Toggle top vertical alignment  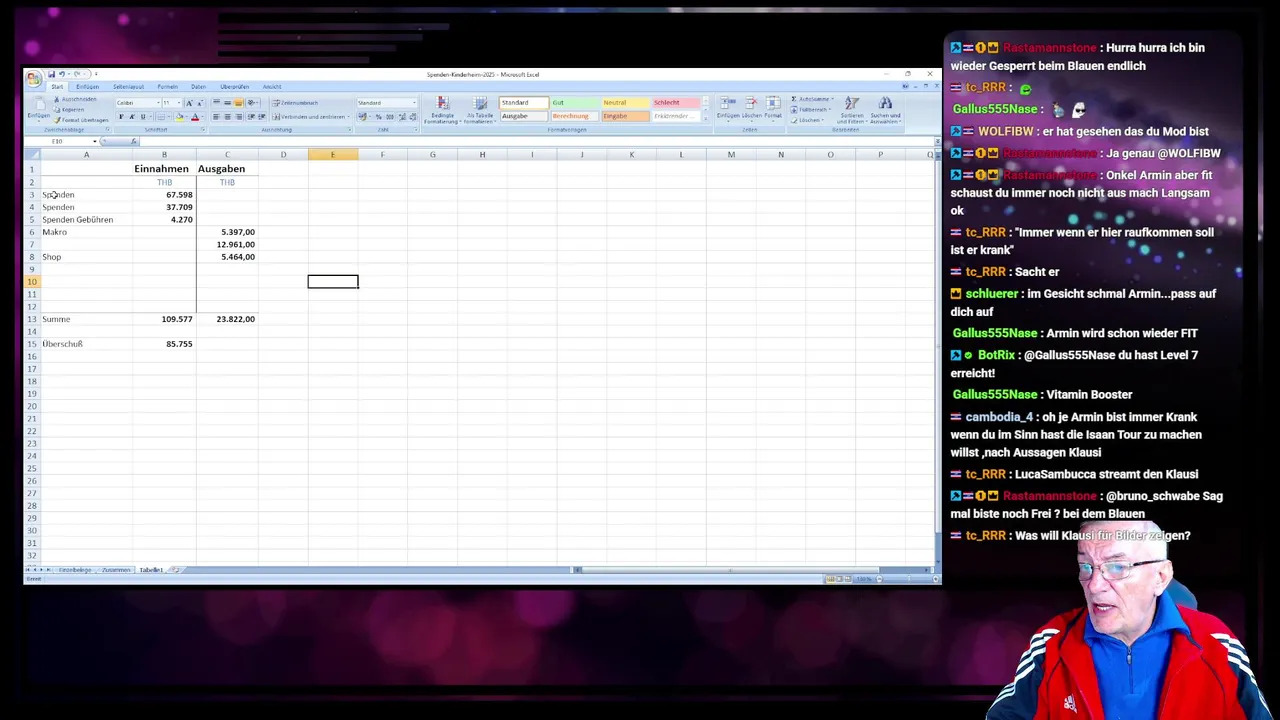click(x=216, y=102)
